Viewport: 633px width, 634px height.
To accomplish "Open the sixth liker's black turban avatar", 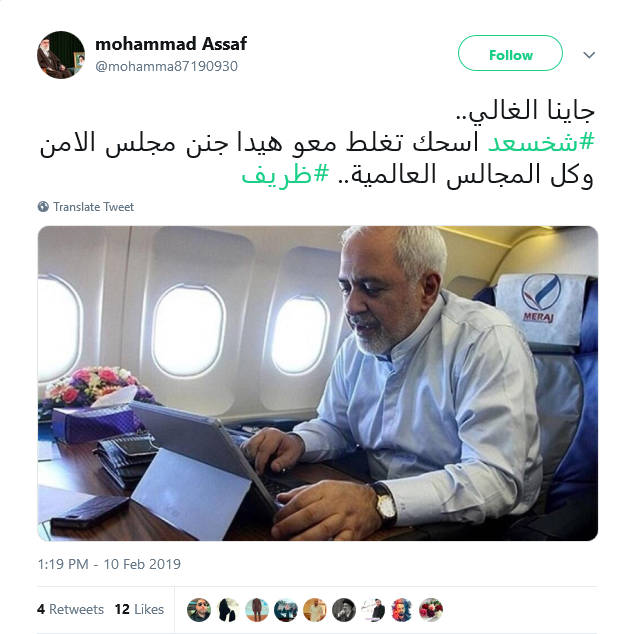I will (344, 609).
